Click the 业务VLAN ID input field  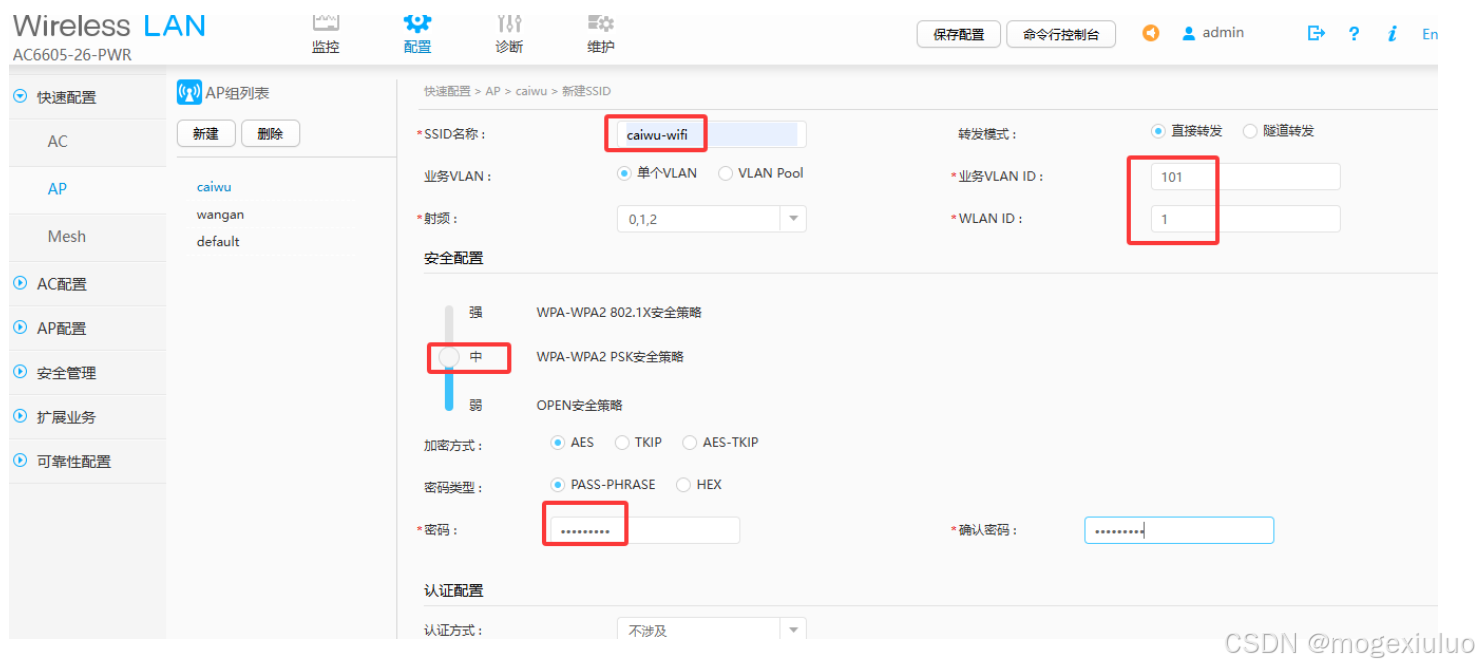tap(1245, 177)
